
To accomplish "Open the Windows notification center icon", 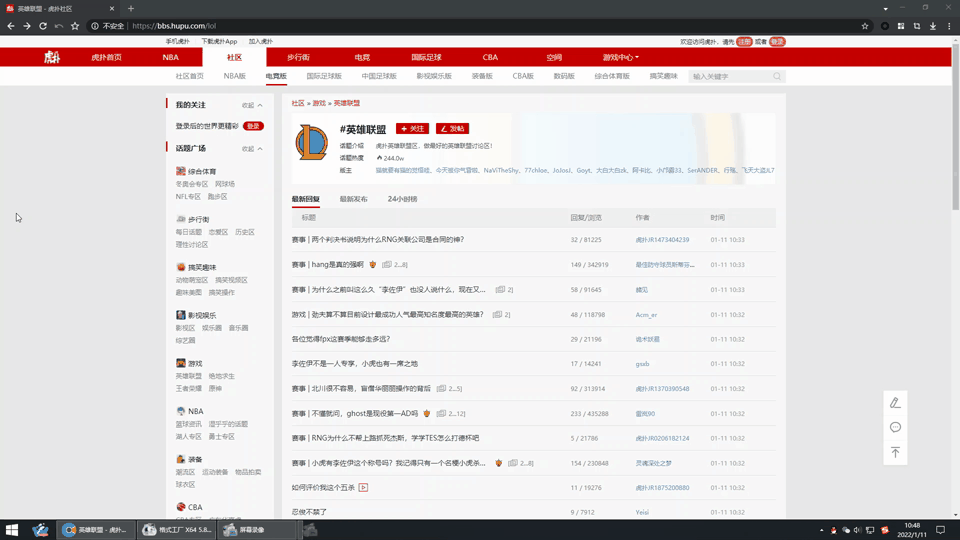I will pos(940,530).
